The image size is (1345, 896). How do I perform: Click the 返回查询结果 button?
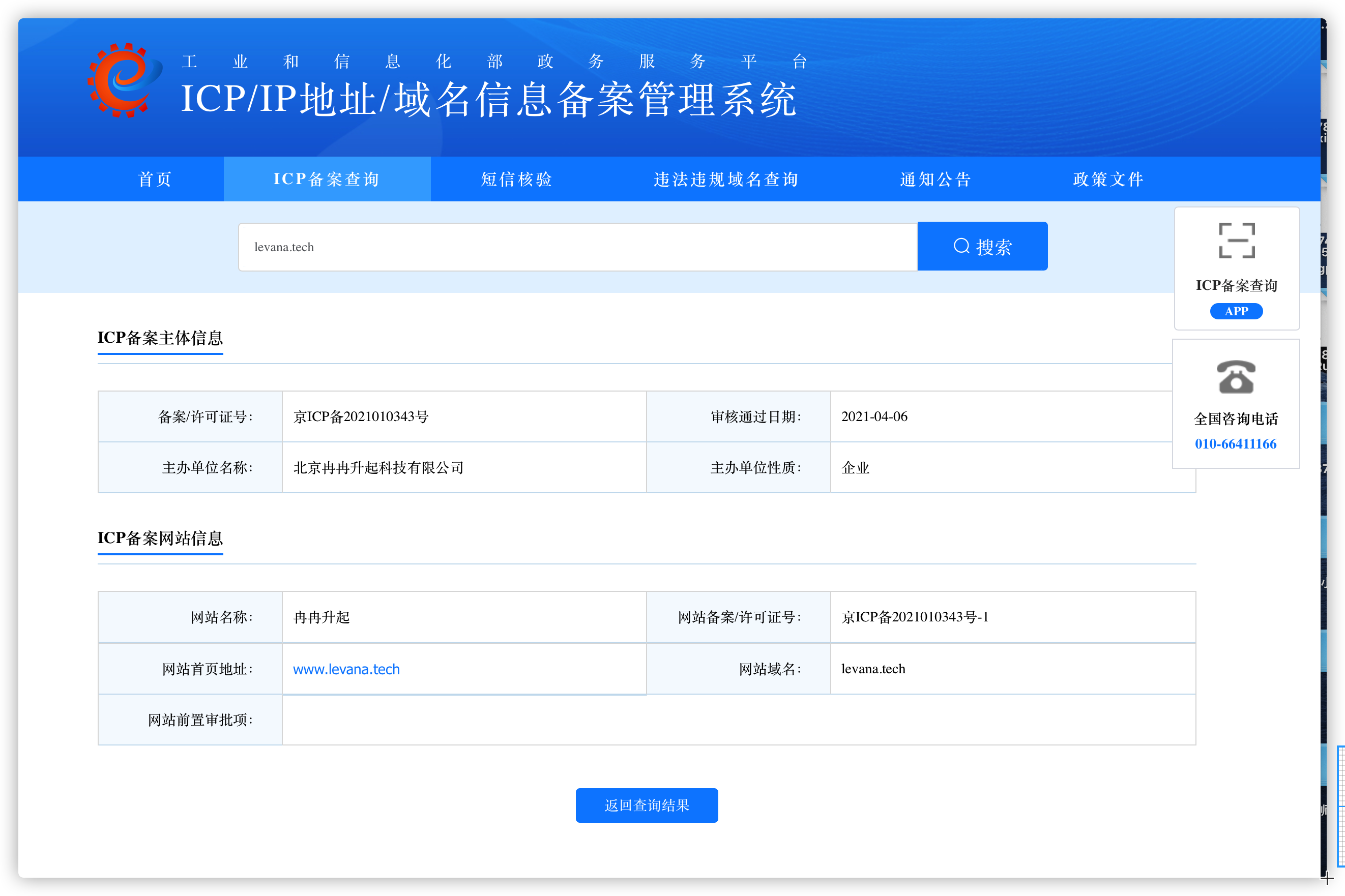point(647,805)
